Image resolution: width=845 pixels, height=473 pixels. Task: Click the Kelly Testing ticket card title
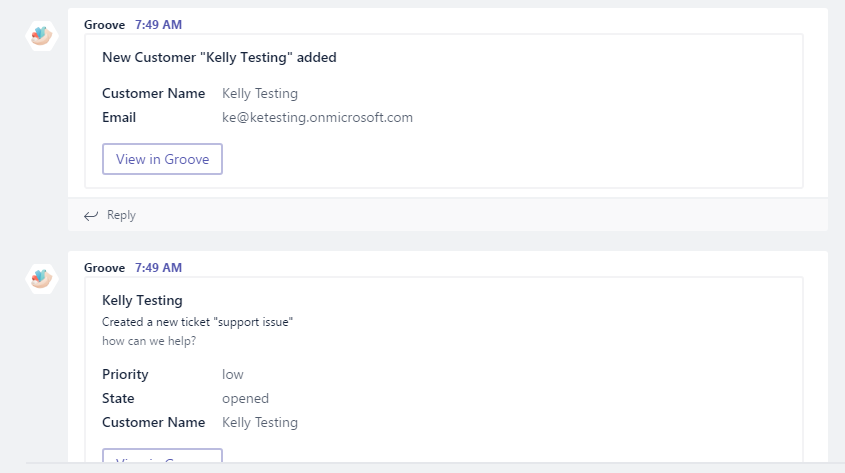point(142,300)
